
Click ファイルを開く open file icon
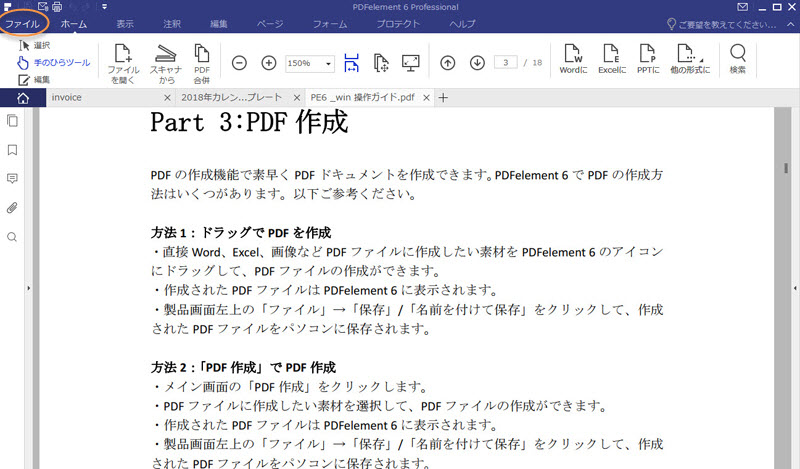coord(123,64)
